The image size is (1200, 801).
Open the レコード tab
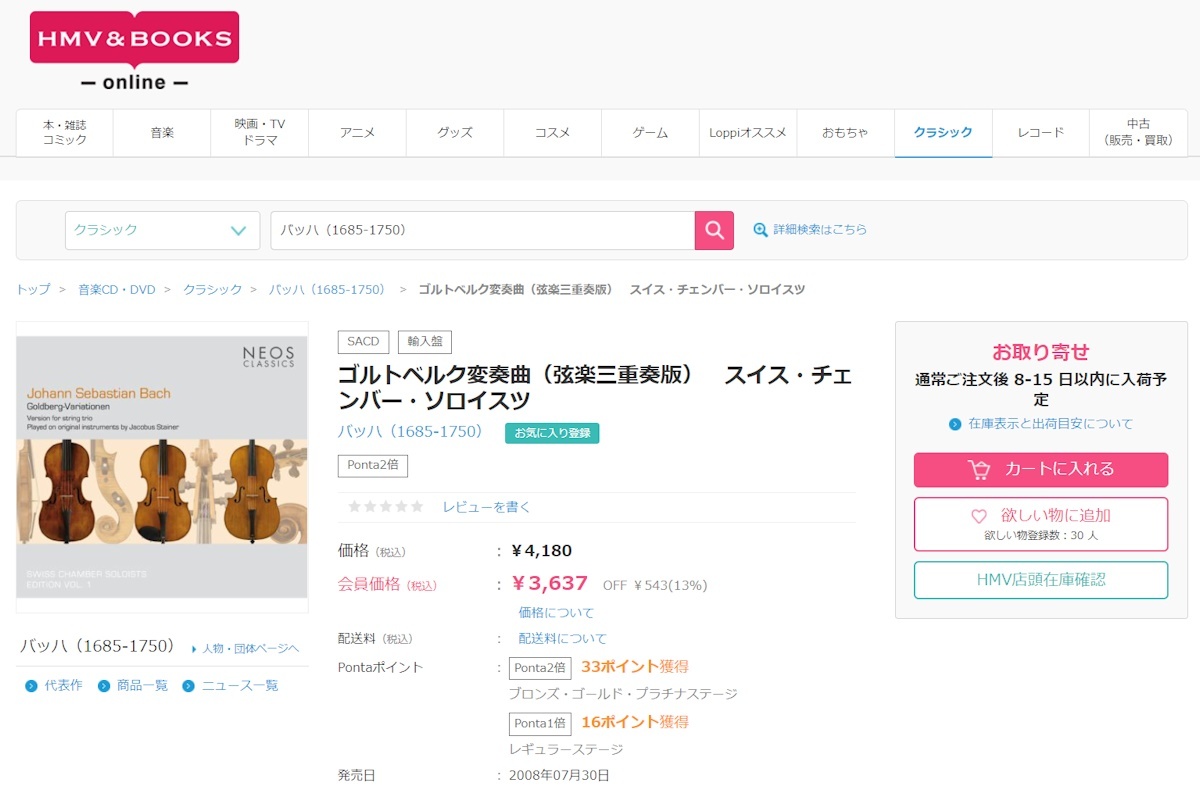[1041, 133]
